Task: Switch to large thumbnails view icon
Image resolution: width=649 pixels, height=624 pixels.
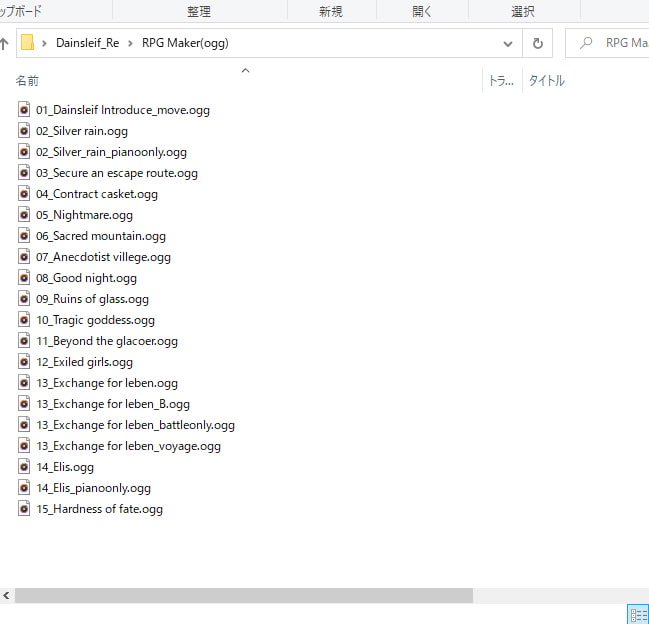Action: coord(637,614)
